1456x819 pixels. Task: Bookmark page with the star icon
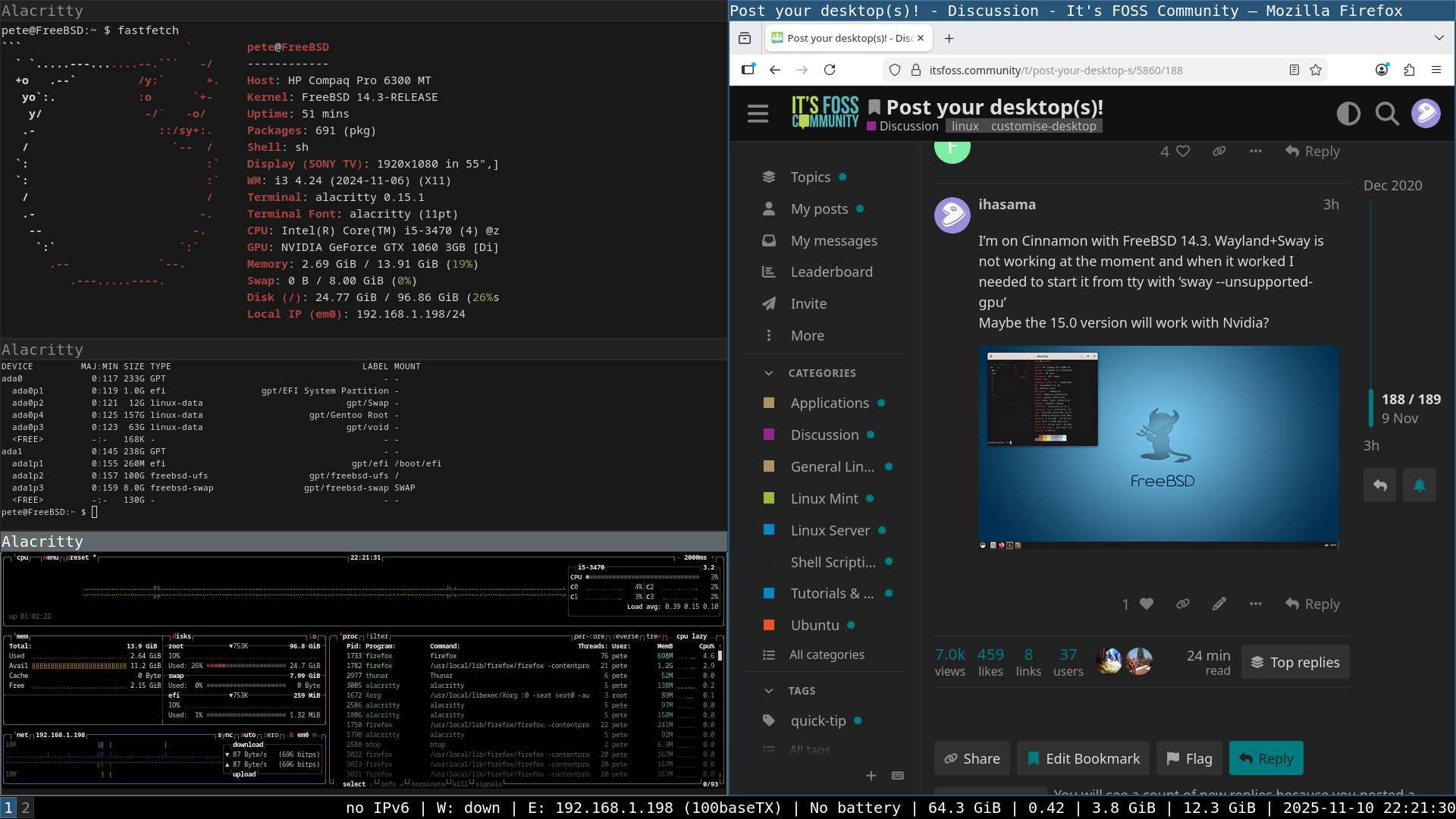pos(1316,70)
